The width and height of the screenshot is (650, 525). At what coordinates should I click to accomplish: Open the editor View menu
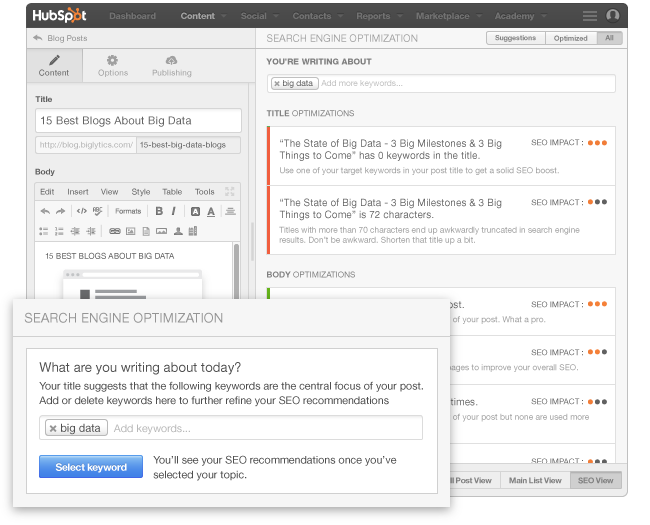109,192
